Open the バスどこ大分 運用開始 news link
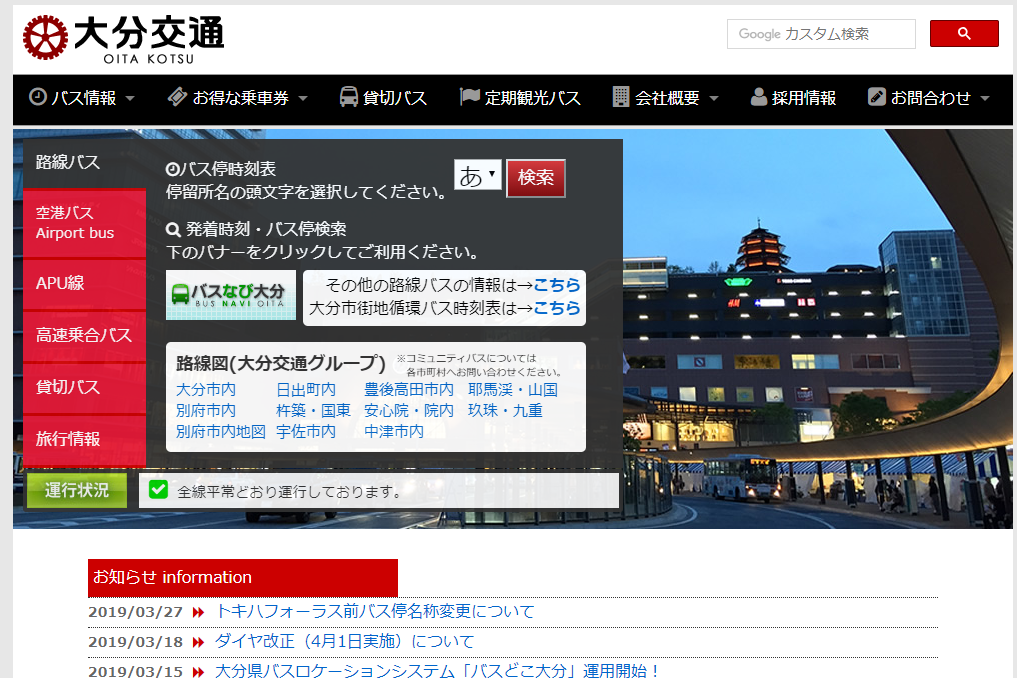This screenshot has height=678, width=1017. click(x=437, y=670)
